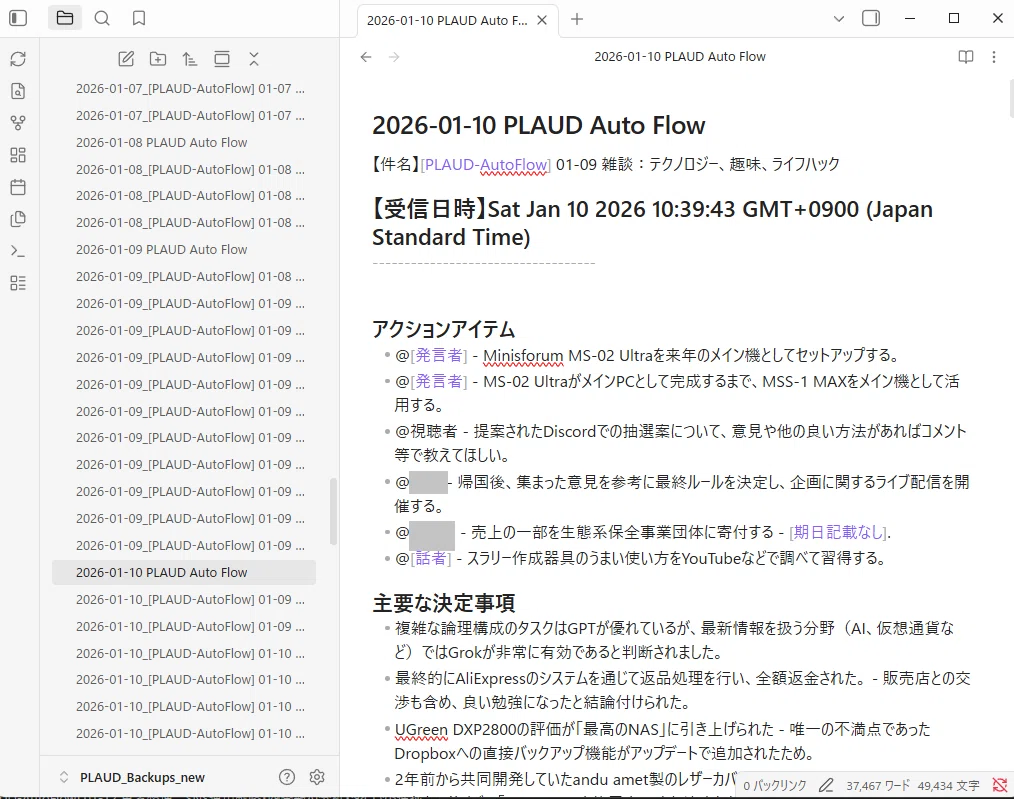
Task: Open the help question-mark icon
Action: point(286,777)
